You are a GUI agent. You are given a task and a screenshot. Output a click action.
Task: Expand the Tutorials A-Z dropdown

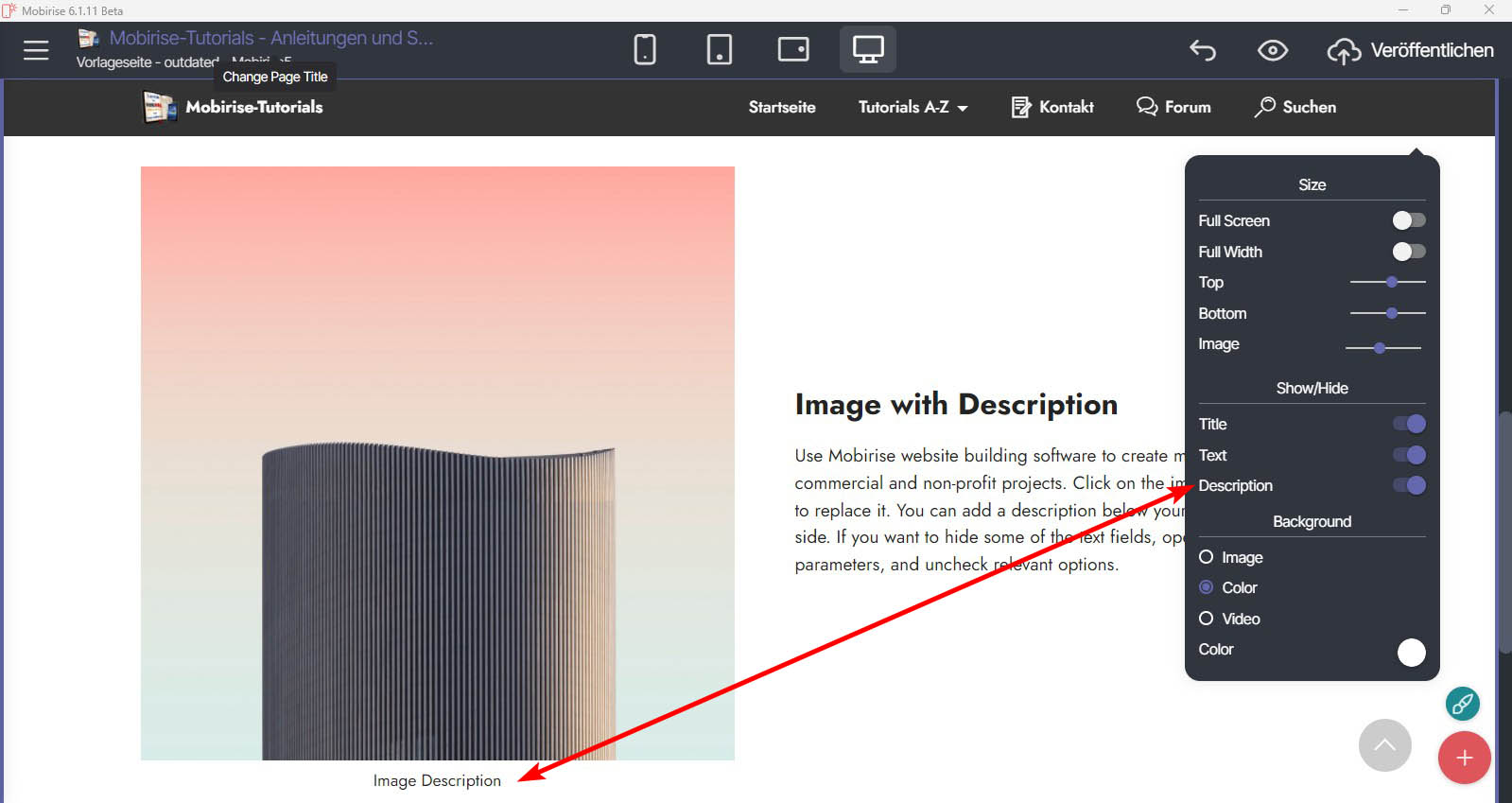point(912,108)
